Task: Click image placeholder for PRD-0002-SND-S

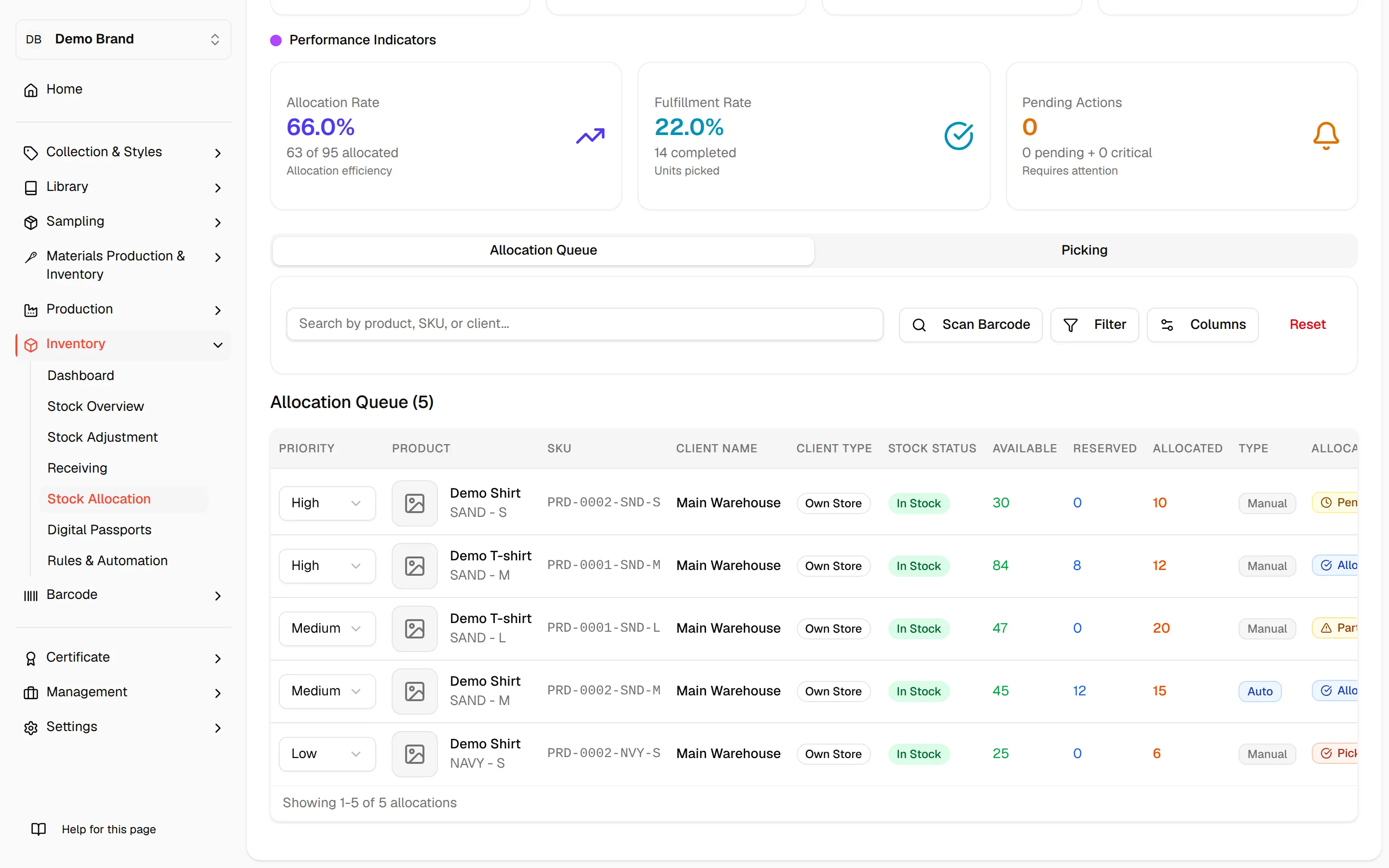Action: click(x=414, y=503)
